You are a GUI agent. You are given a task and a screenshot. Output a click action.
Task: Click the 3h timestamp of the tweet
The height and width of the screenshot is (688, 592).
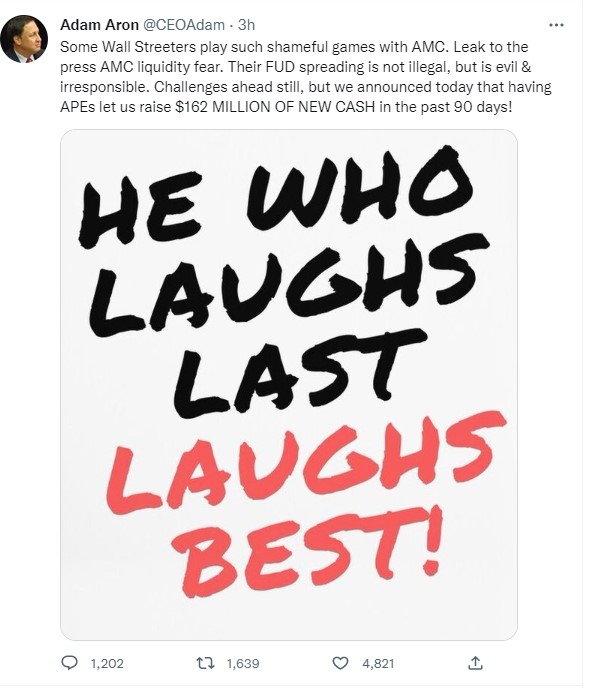point(246,25)
